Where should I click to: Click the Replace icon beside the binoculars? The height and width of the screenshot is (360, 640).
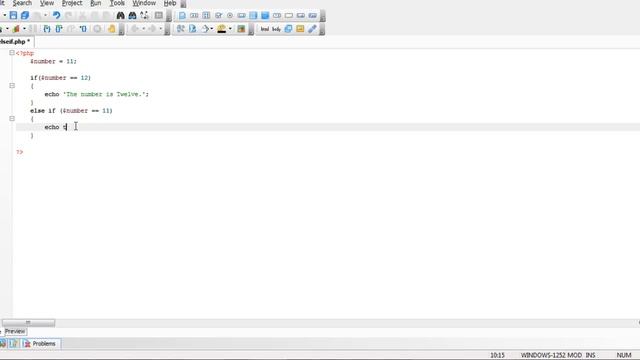pyautogui.click(x=144, y=16)
